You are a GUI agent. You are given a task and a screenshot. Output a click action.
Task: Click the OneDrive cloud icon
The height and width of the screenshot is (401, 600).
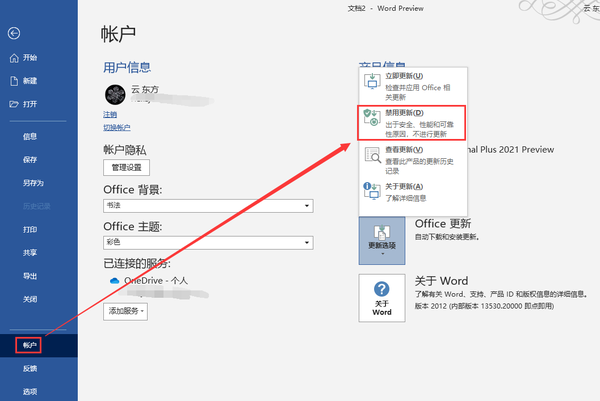(x=114, y=281)
